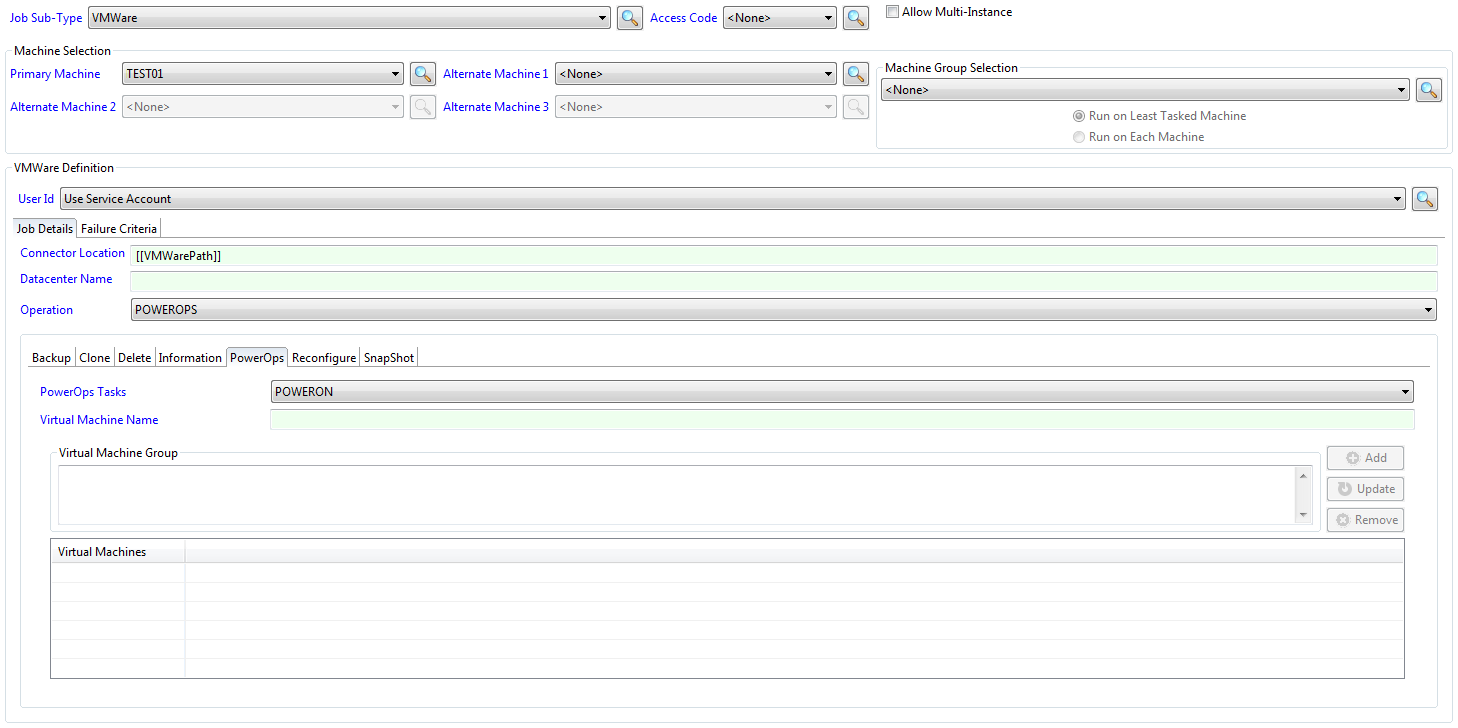This screenshot has width=1458, height=728.
Task: Click the Alternate Machine 2 label
Action: 63,107
